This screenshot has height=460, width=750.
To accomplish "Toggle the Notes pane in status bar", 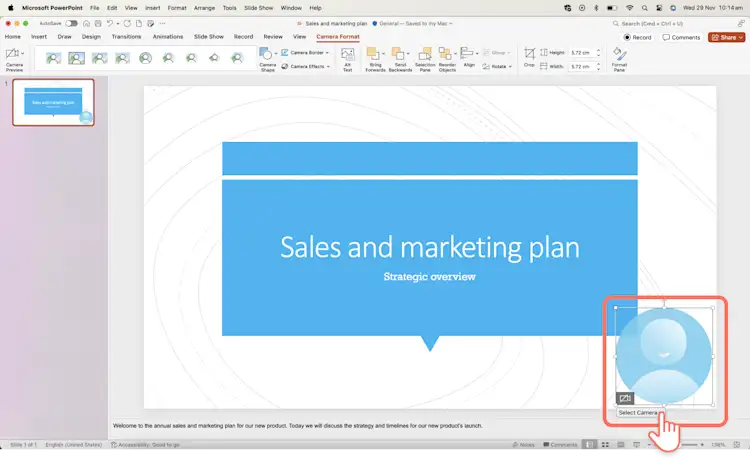I will click(523, 445).
